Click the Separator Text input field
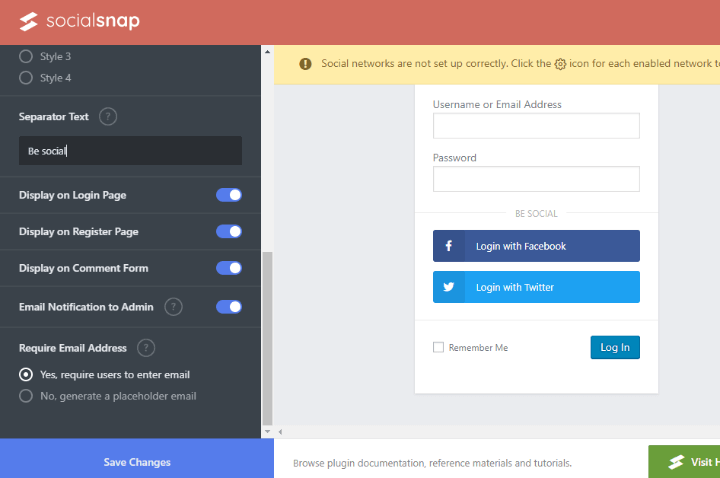720x478 pixels. point(130,151)
